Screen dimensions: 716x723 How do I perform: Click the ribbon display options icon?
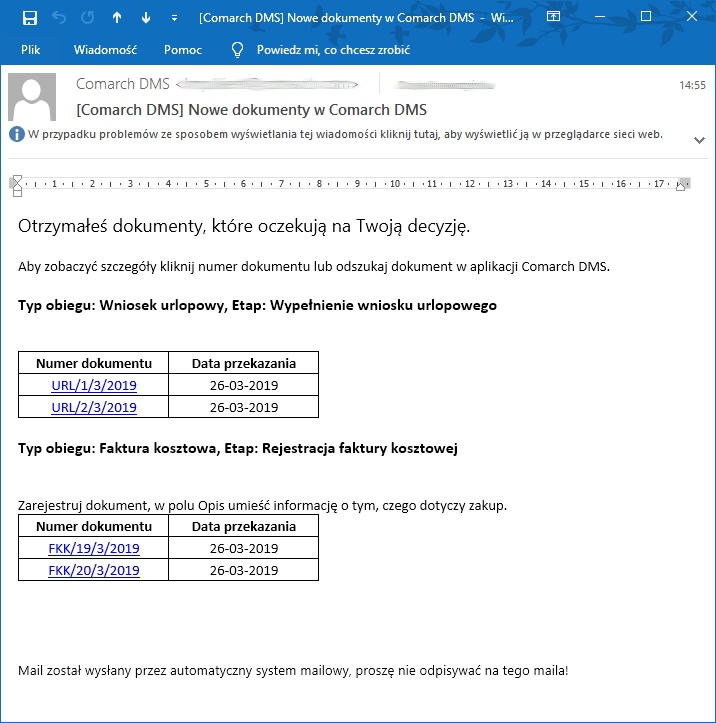(553, 17)
